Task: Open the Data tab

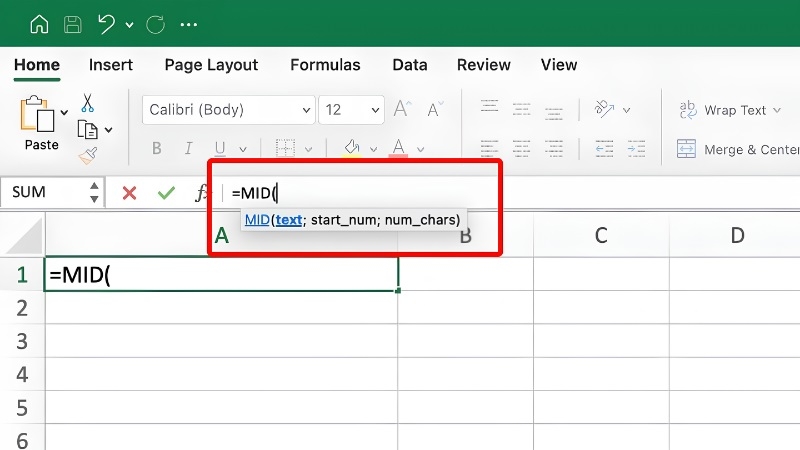Action: 410,65
